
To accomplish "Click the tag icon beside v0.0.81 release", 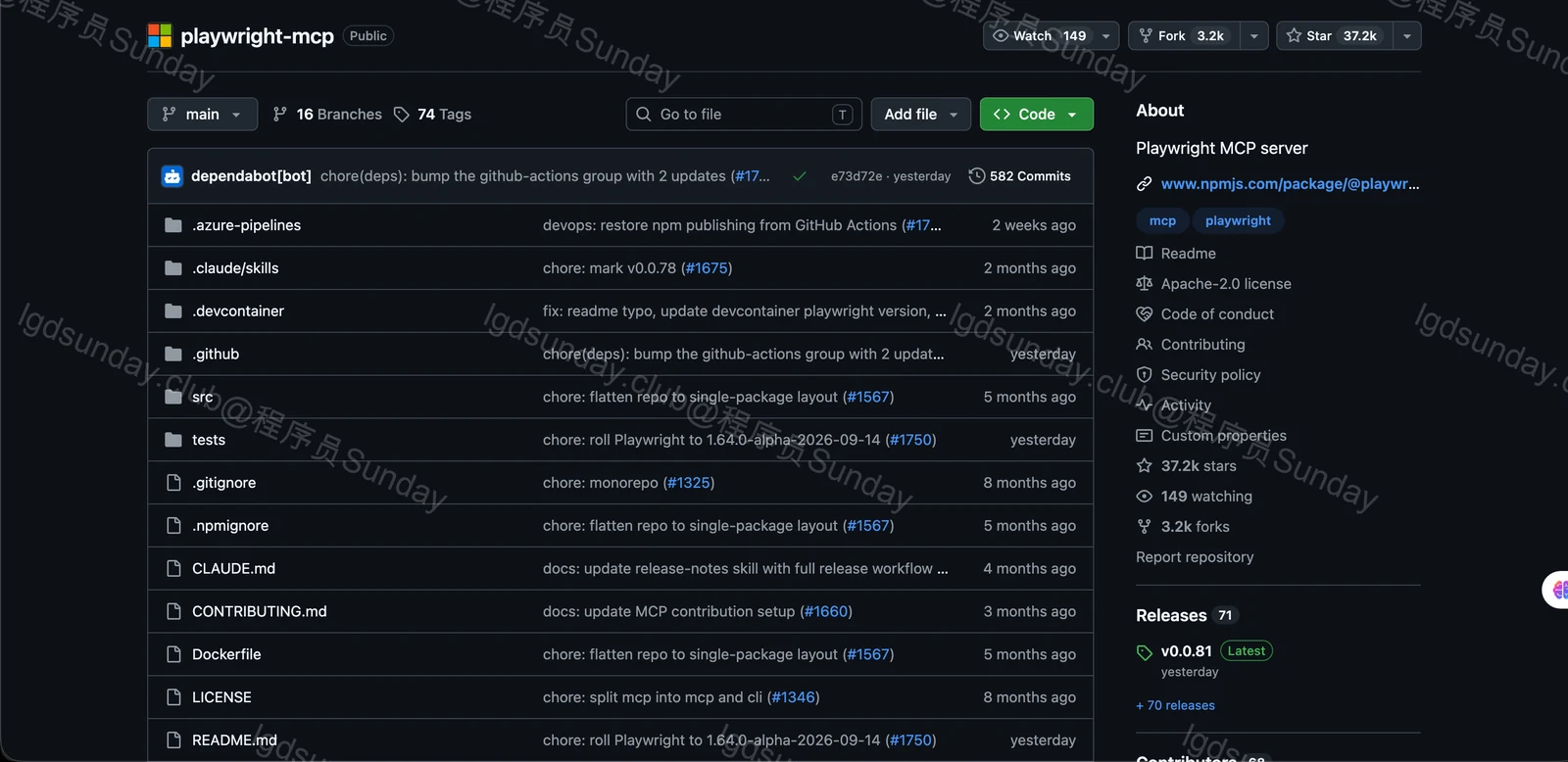I will (1144, 652).
